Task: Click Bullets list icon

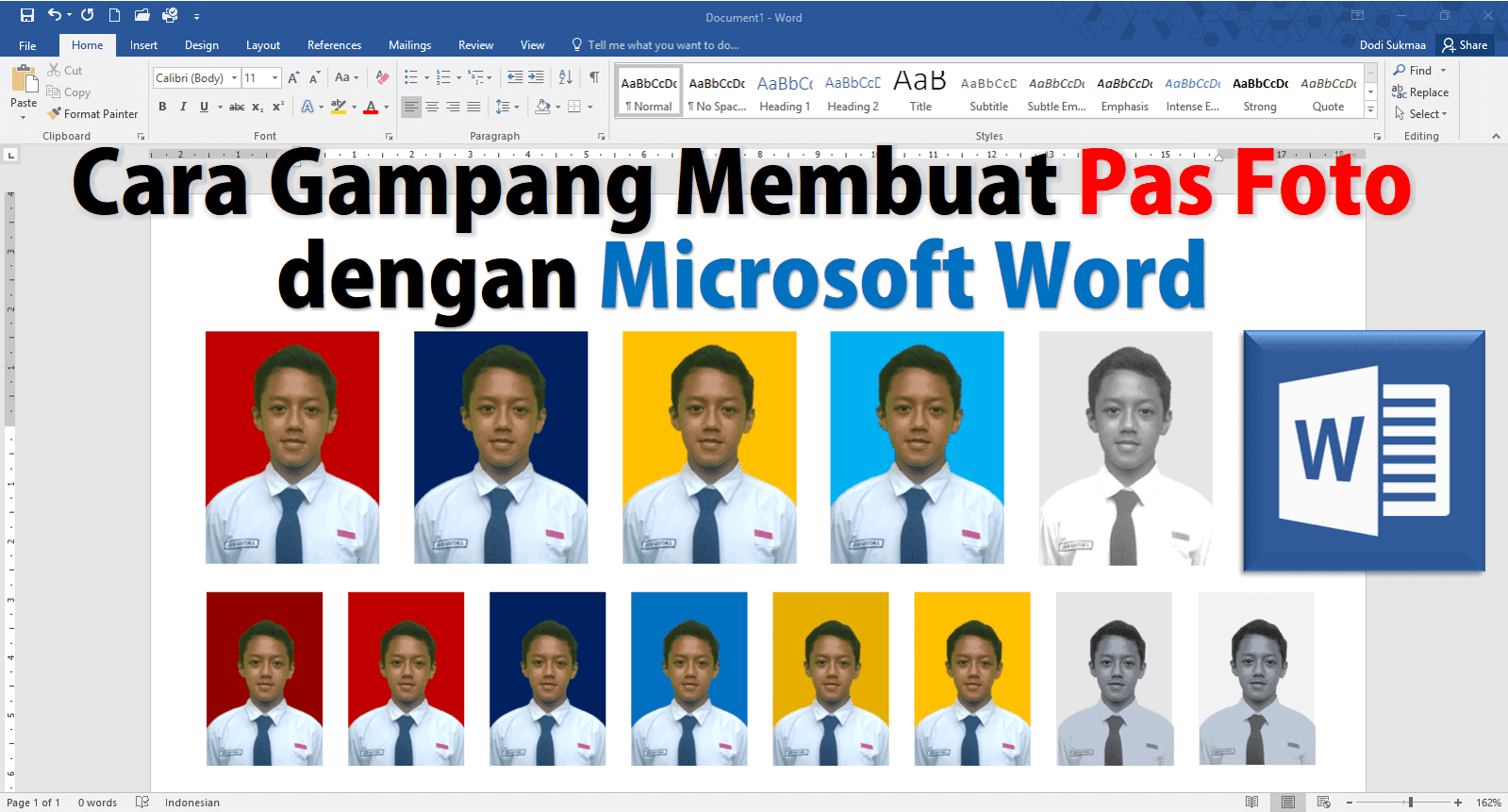Action: pos(411,77)
